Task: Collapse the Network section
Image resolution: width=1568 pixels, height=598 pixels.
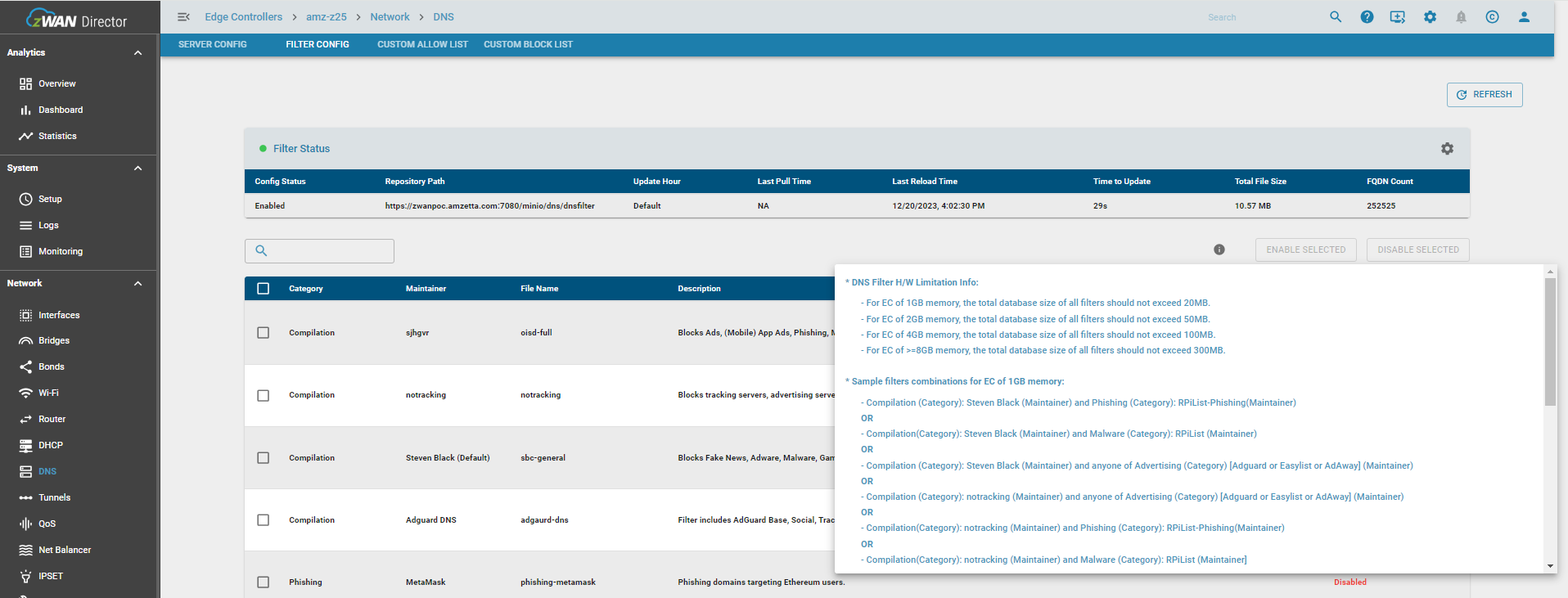Action: click(137, 283)
